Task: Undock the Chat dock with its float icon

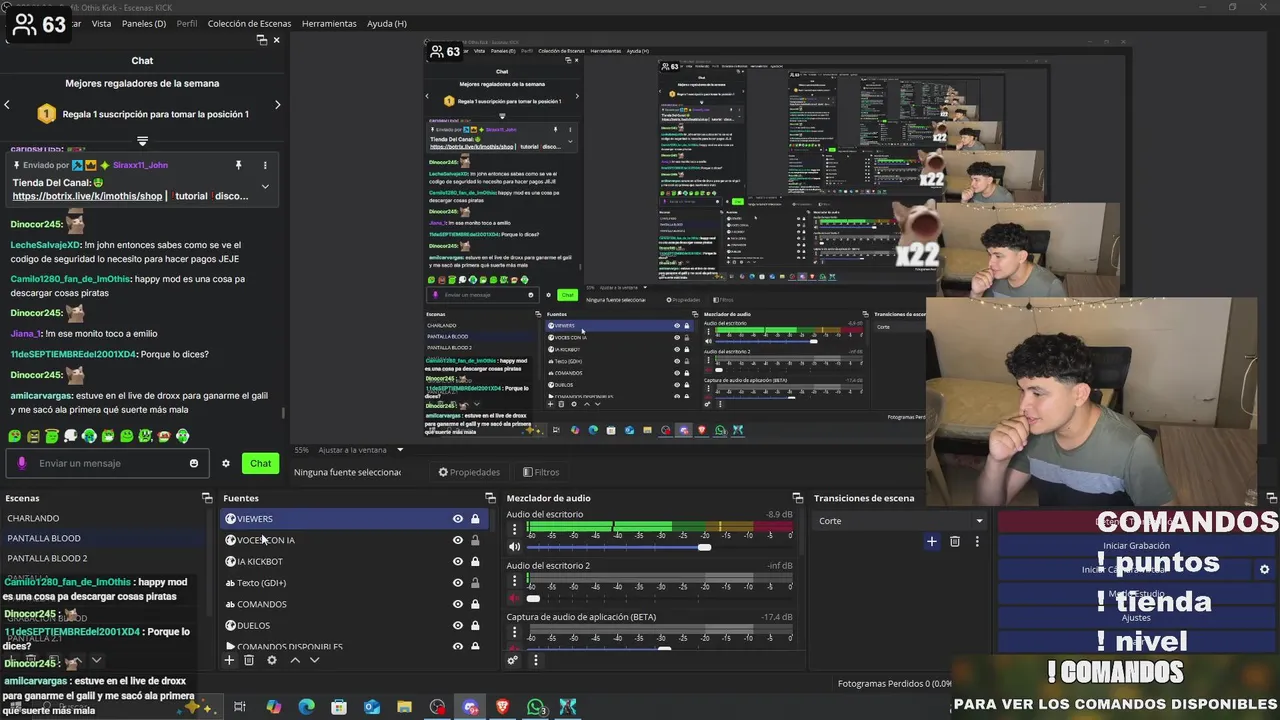Action: pyautogui.click(x=262, y=40)
